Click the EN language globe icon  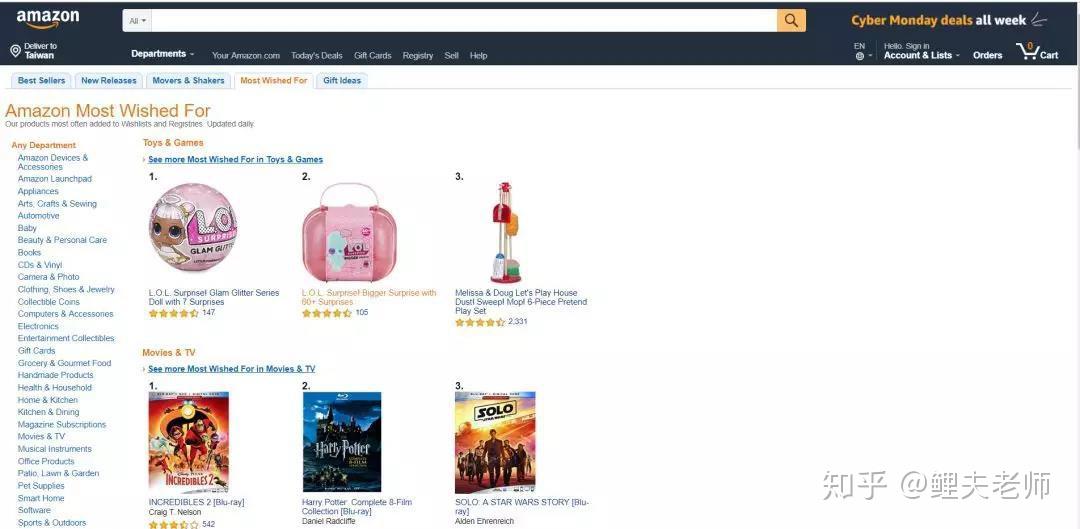(859, 56)
